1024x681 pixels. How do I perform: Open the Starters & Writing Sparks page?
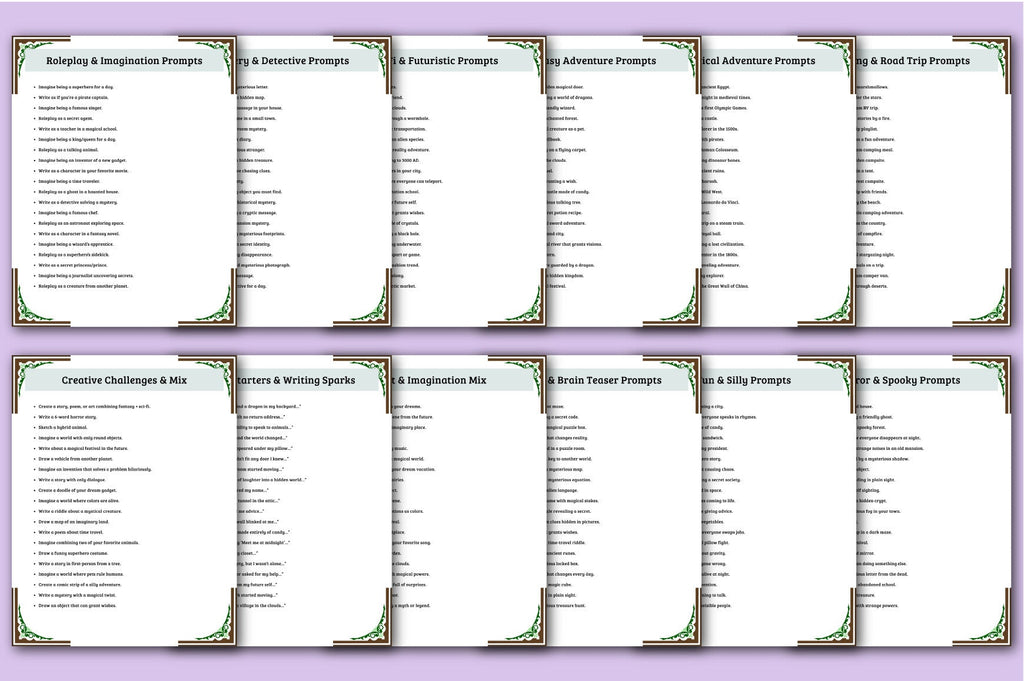pyautogui.click(x=296, y=380)
